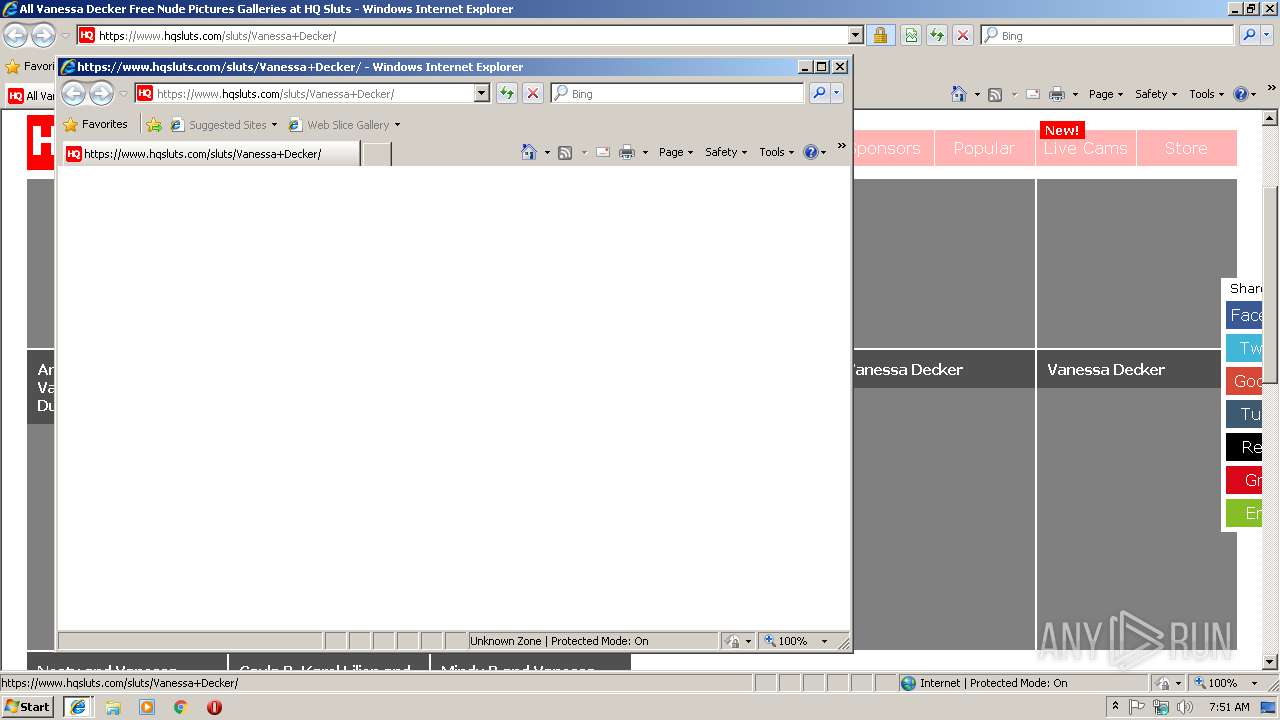
Task: Click Bing search box in back window
Action: (1107, 35)
